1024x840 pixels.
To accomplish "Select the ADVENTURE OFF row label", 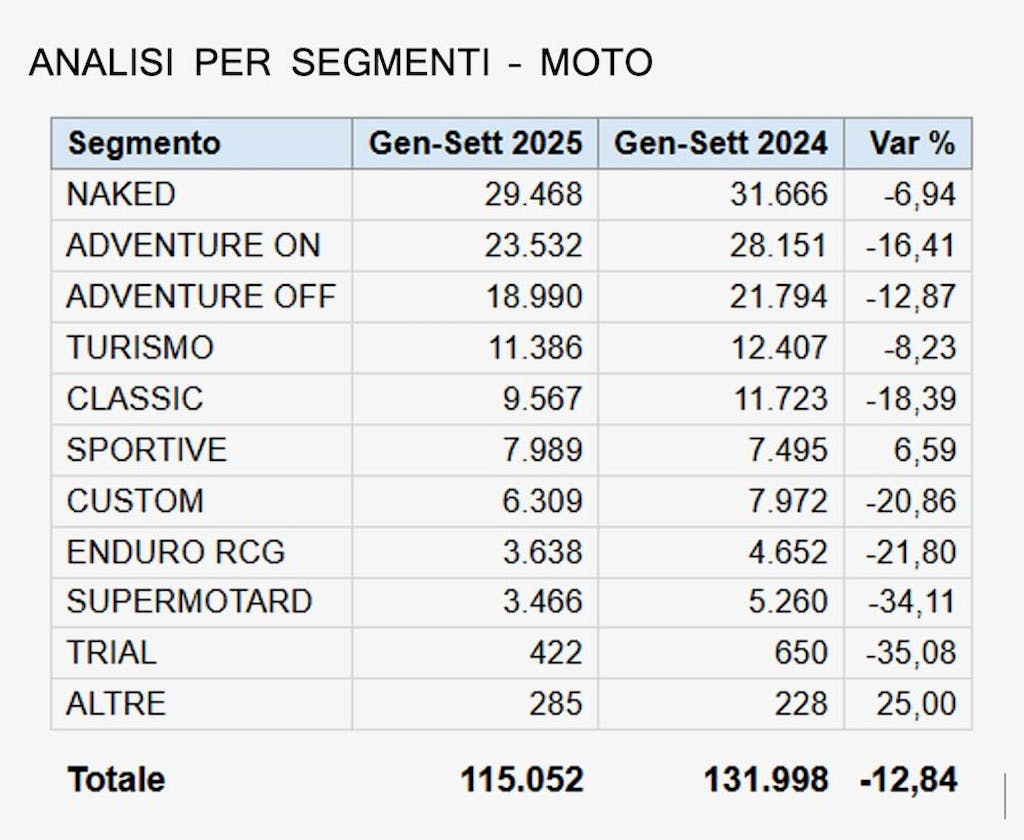I will [201, 297].
